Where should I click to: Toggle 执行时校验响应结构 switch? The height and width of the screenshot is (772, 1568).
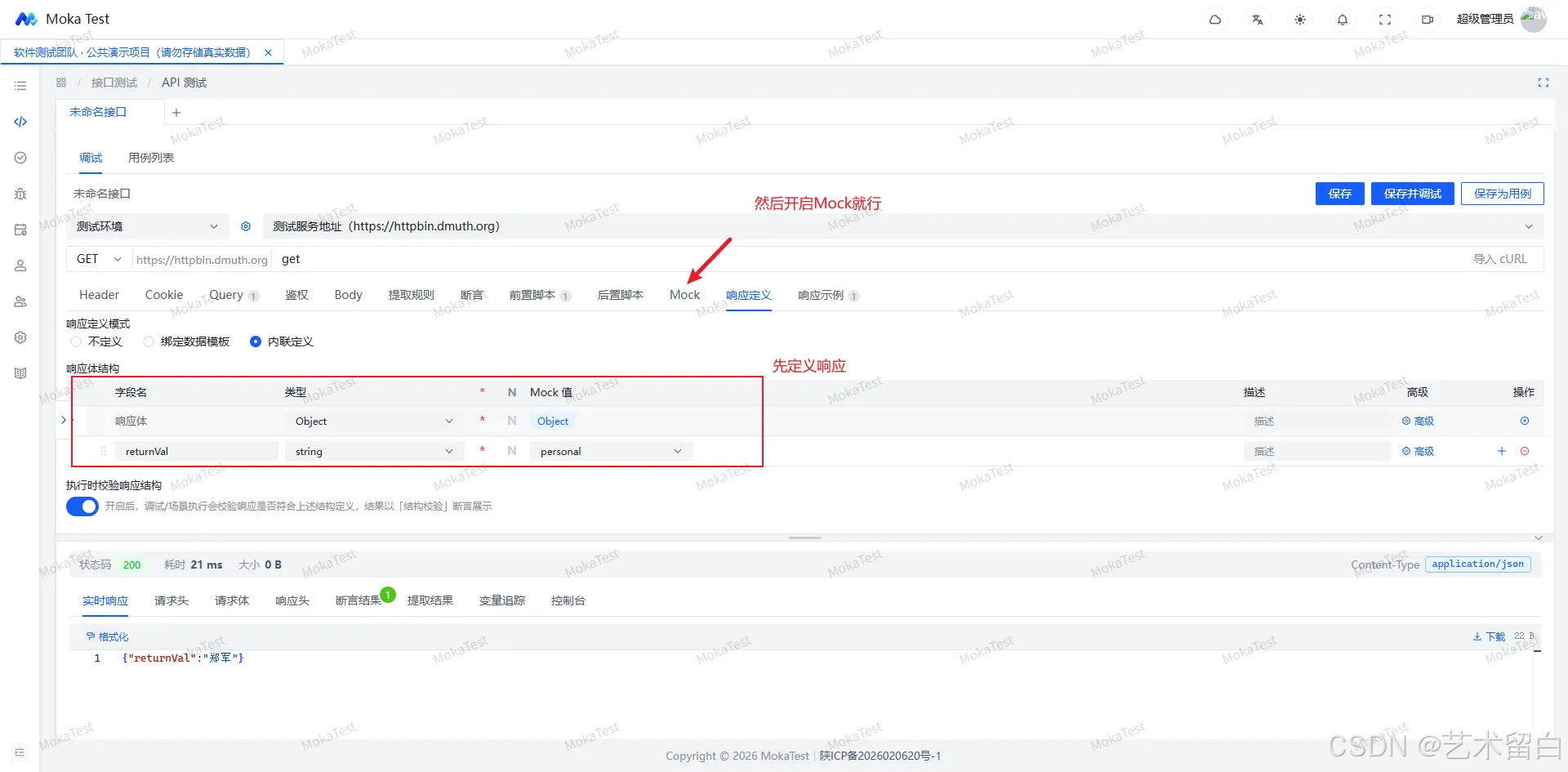(x=82, y=506)
